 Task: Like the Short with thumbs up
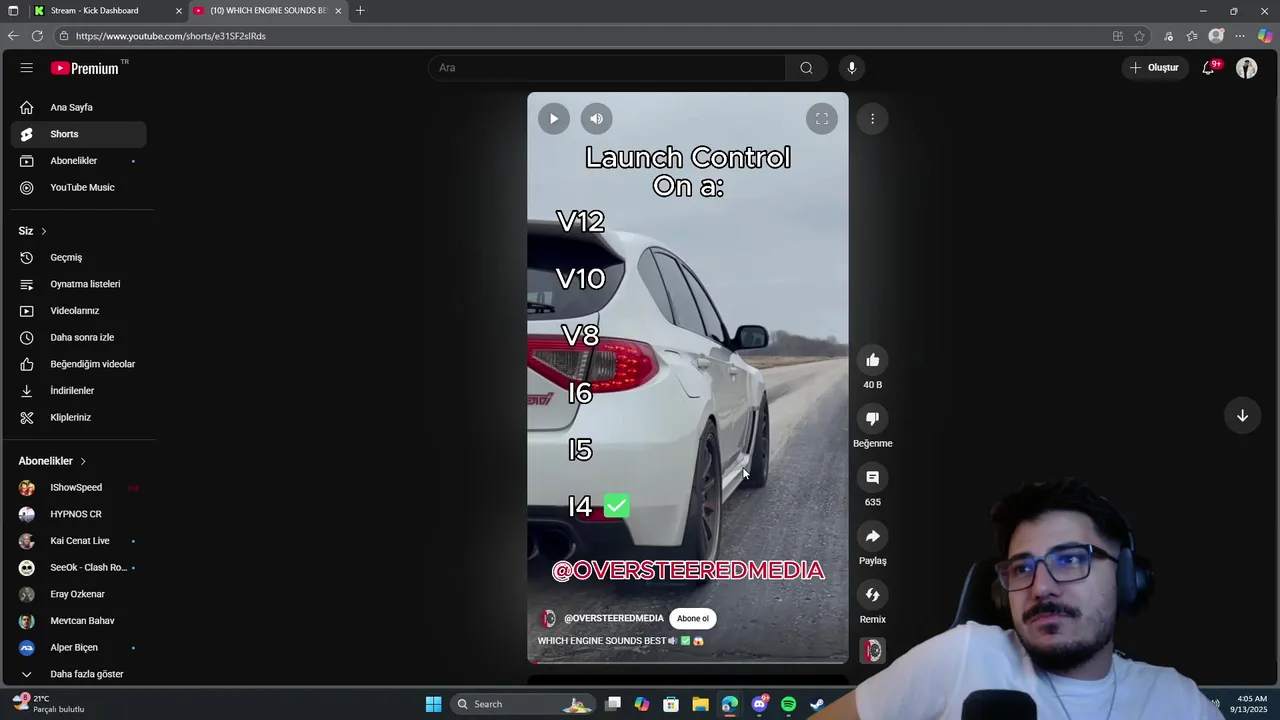click(873, 360)
